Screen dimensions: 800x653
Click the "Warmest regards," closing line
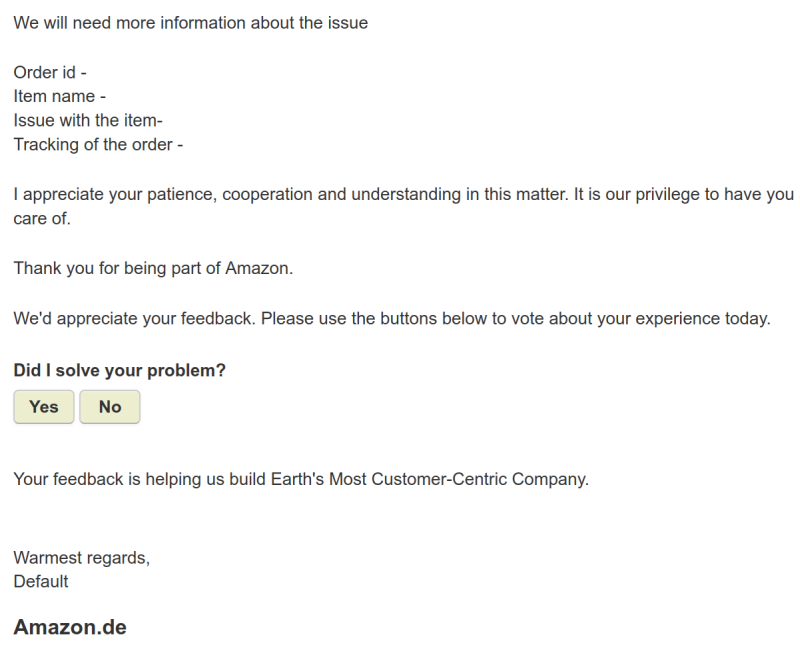81,558
